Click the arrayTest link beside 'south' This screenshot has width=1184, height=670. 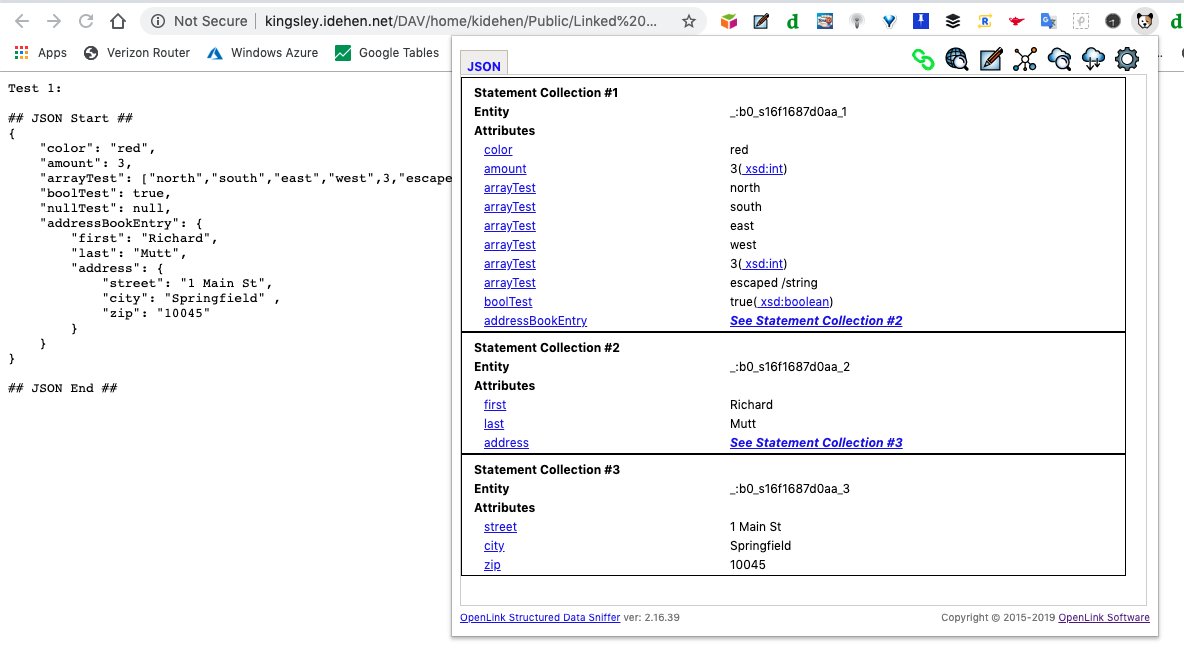(x=510, y=206)
